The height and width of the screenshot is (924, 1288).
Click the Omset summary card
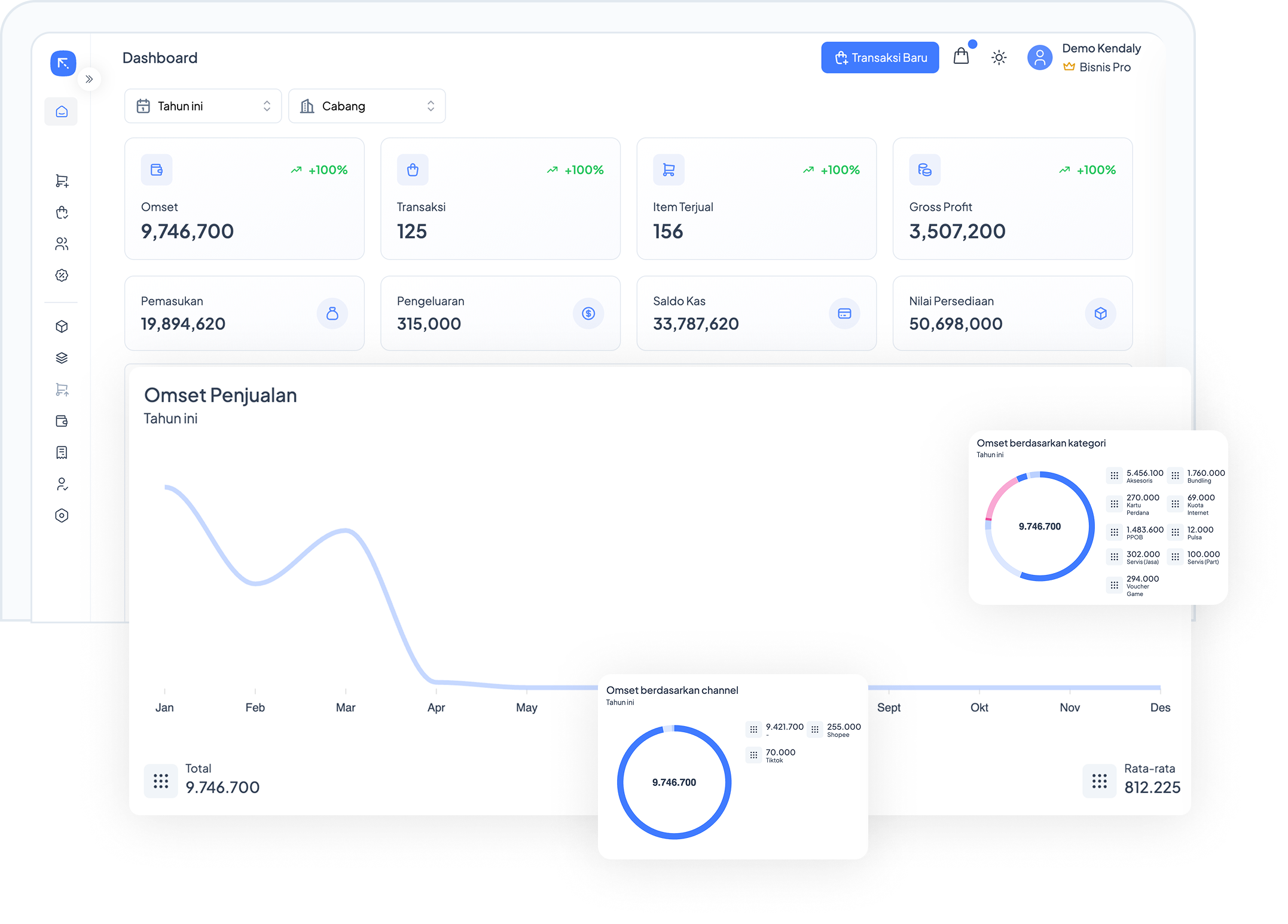coord(244,198)
